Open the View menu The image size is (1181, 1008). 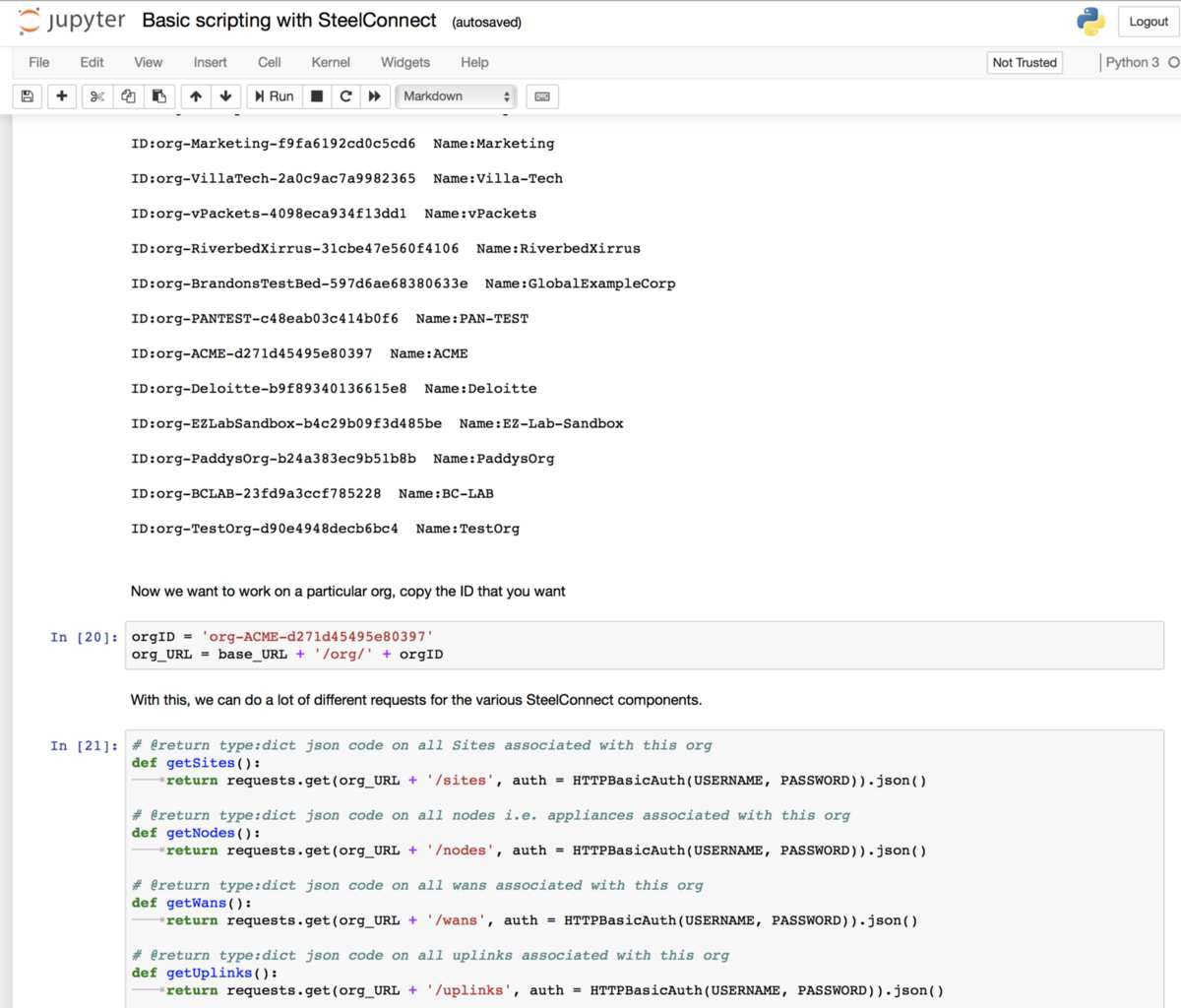tap(149, 62)
